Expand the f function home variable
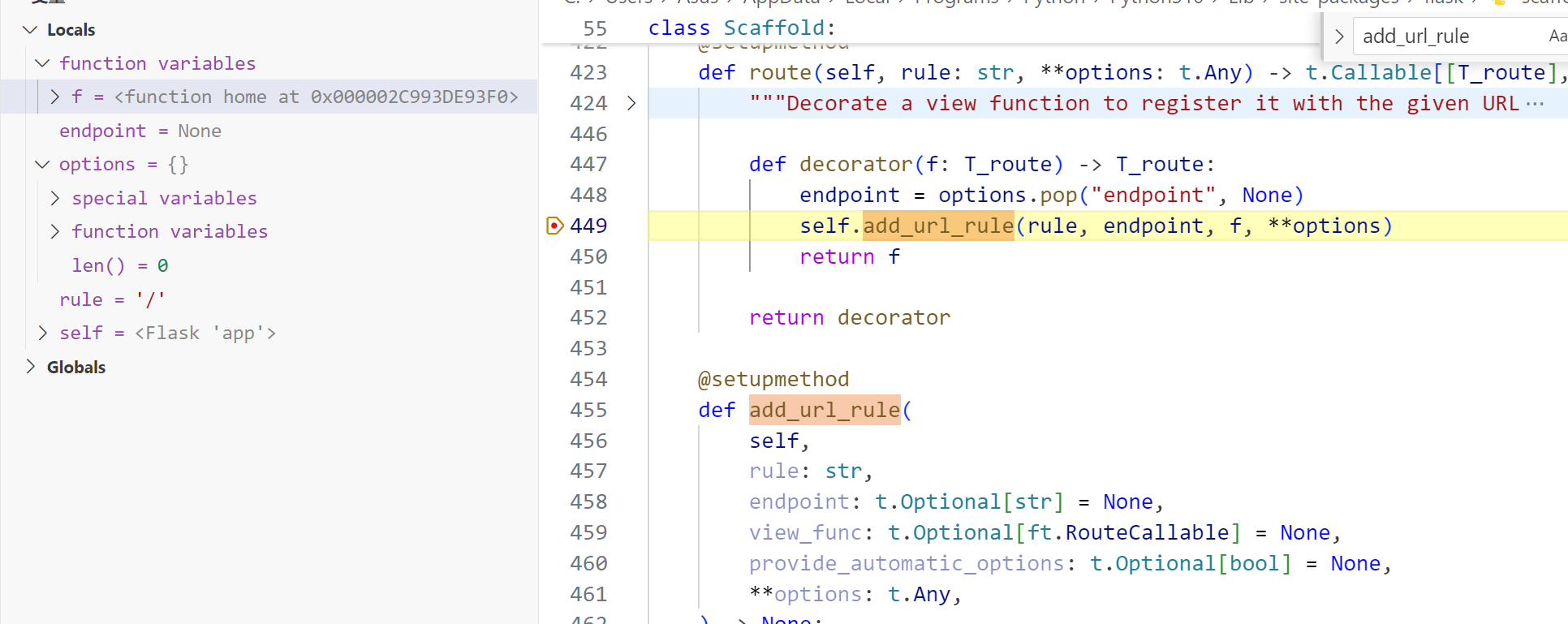 pos(55,97)
